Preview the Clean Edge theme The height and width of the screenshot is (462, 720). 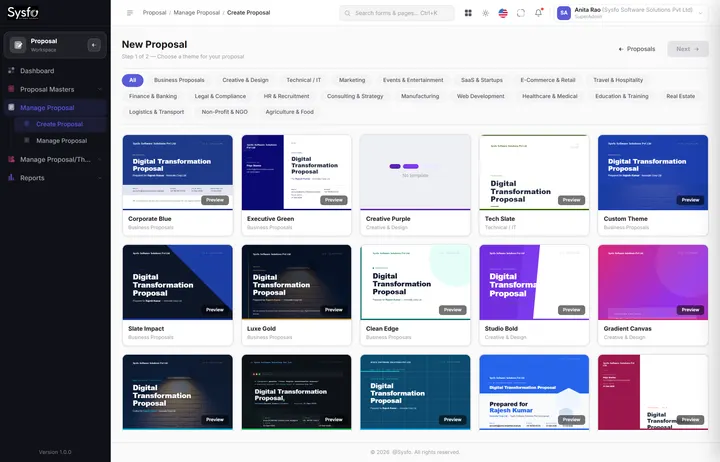point(452,310)
